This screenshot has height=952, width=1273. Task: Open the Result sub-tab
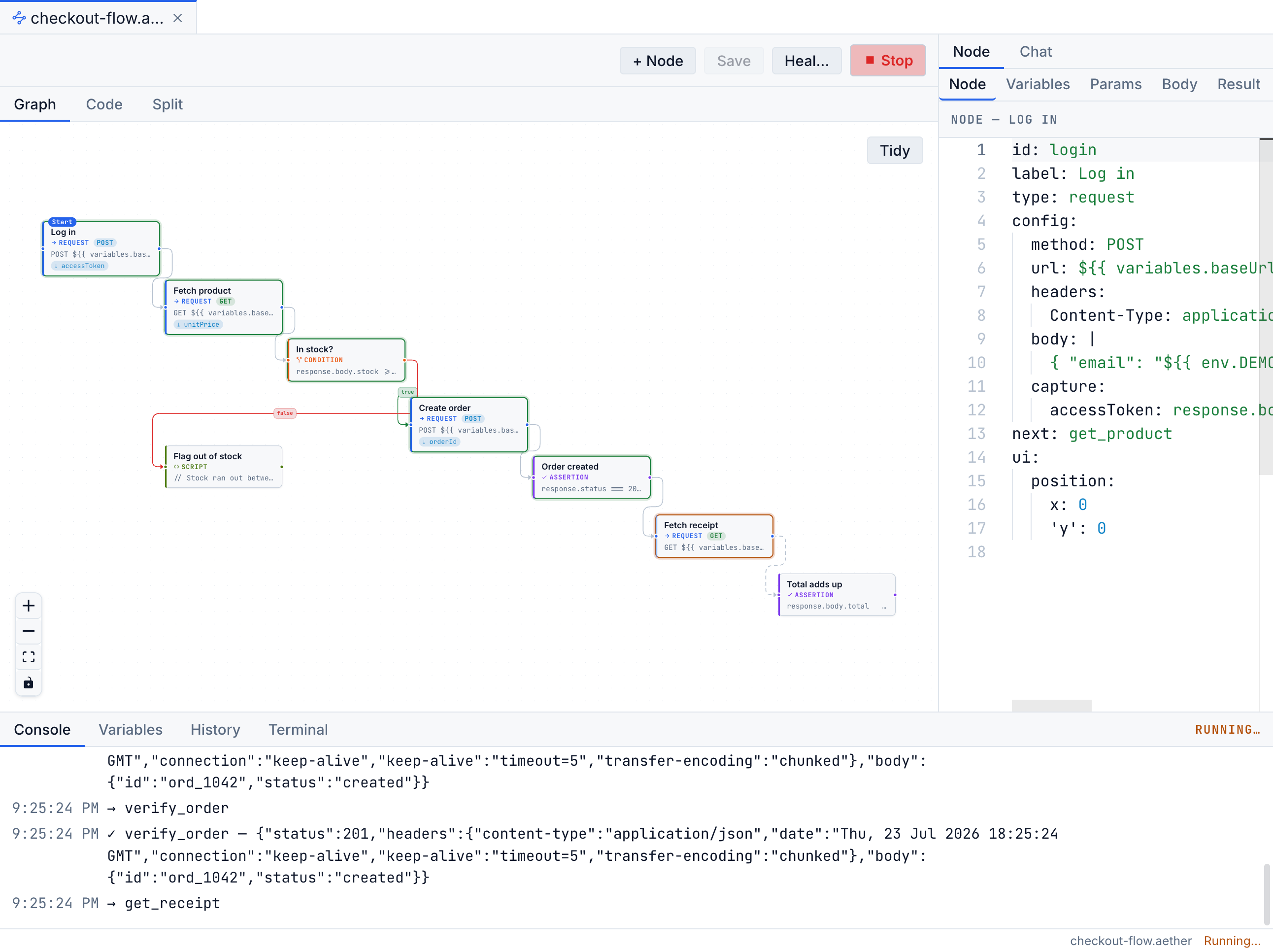(1239, 84)
